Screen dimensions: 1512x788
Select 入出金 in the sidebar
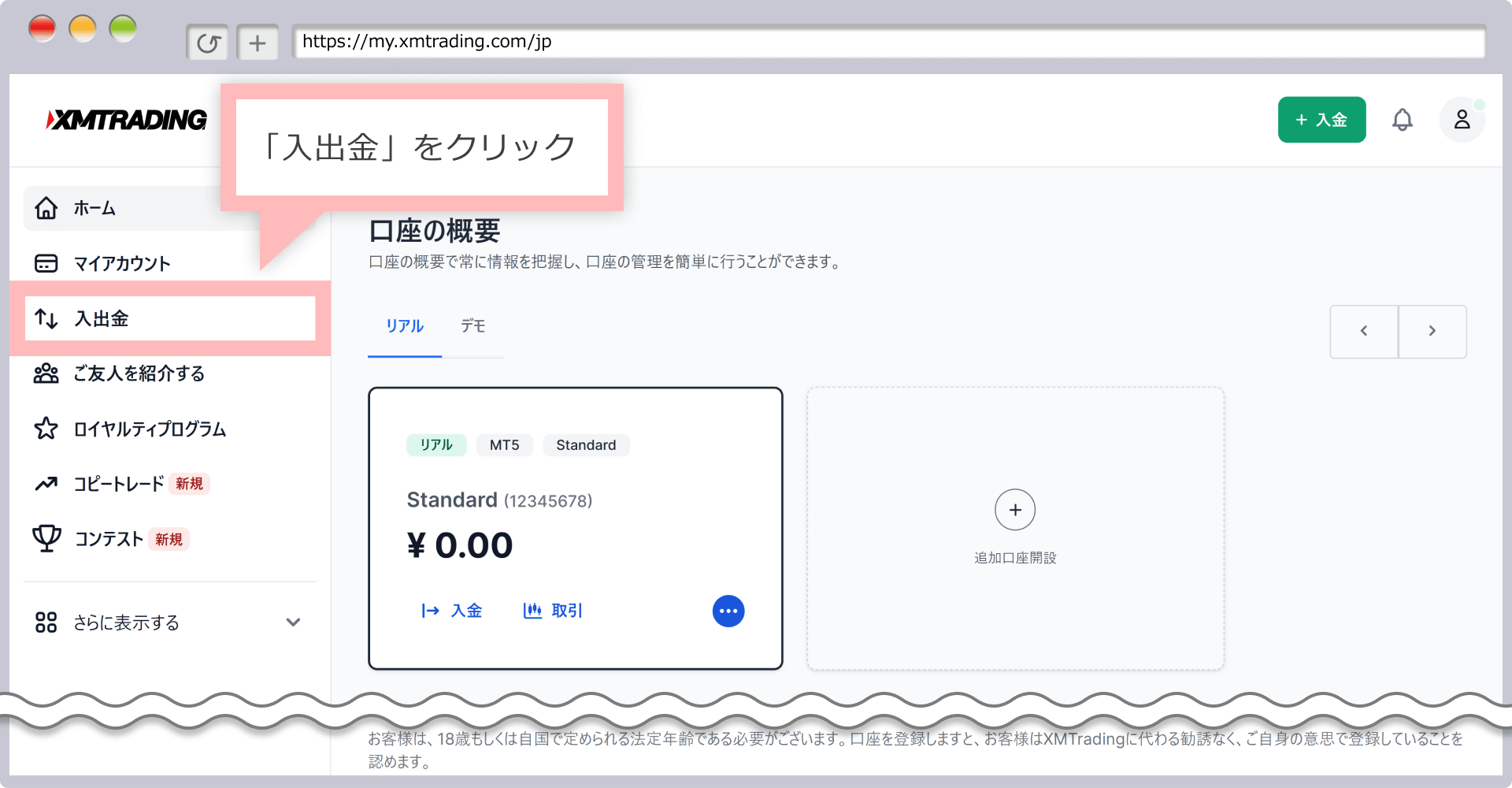pos(102,318)
